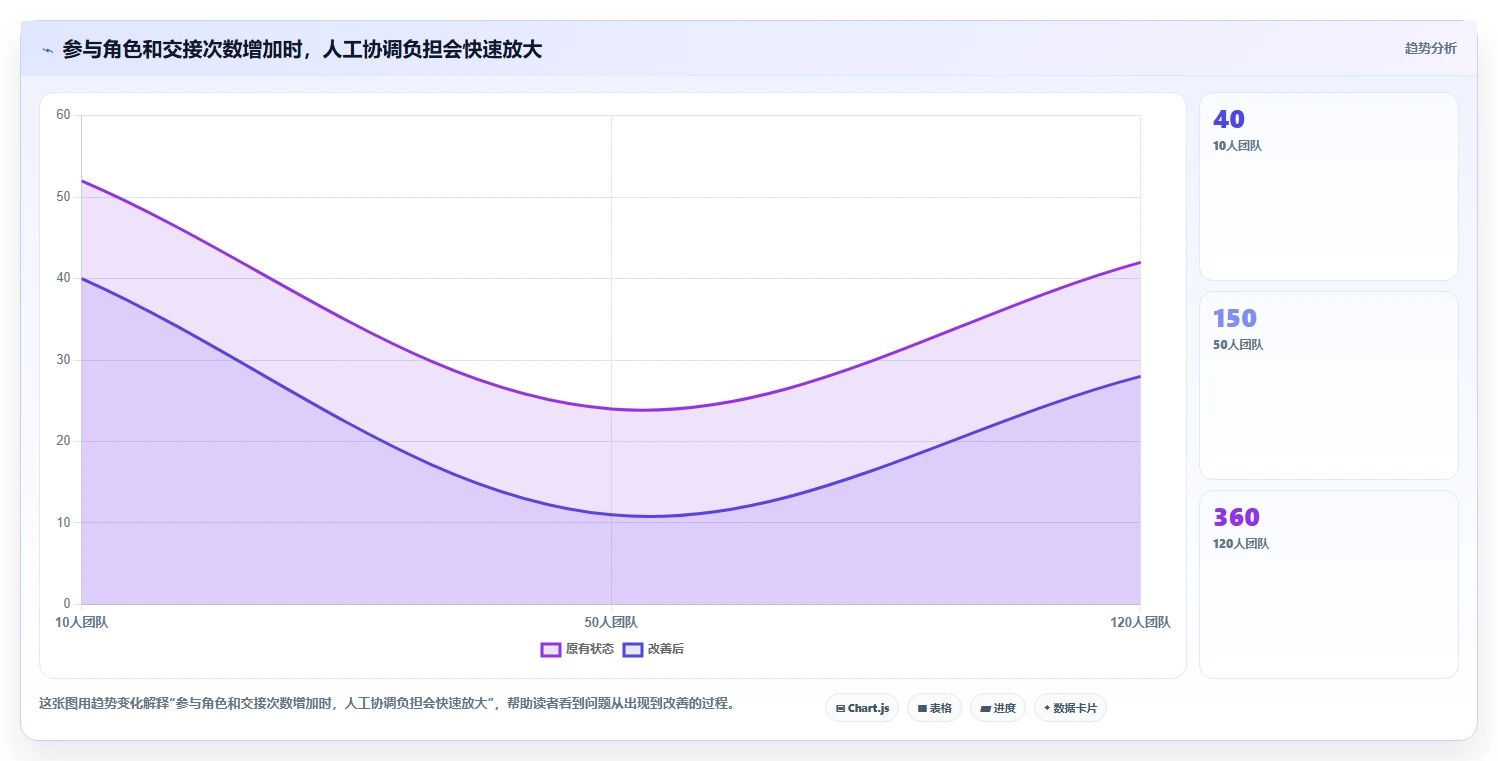Select the 表格 tag chip
This screenshot has height=761, width=1498.
[x=934, y=708]
